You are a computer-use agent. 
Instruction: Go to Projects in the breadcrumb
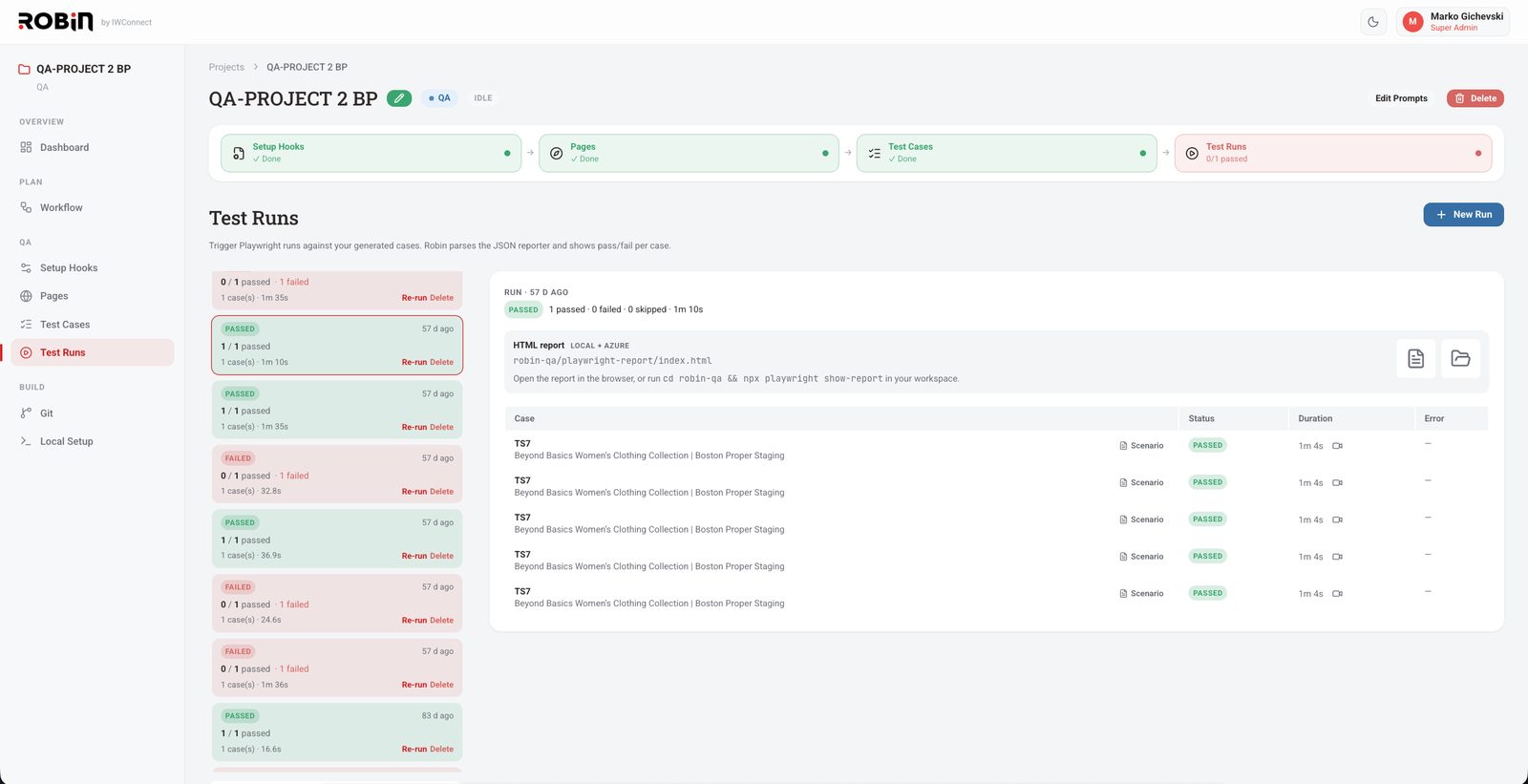click(226, 67)
